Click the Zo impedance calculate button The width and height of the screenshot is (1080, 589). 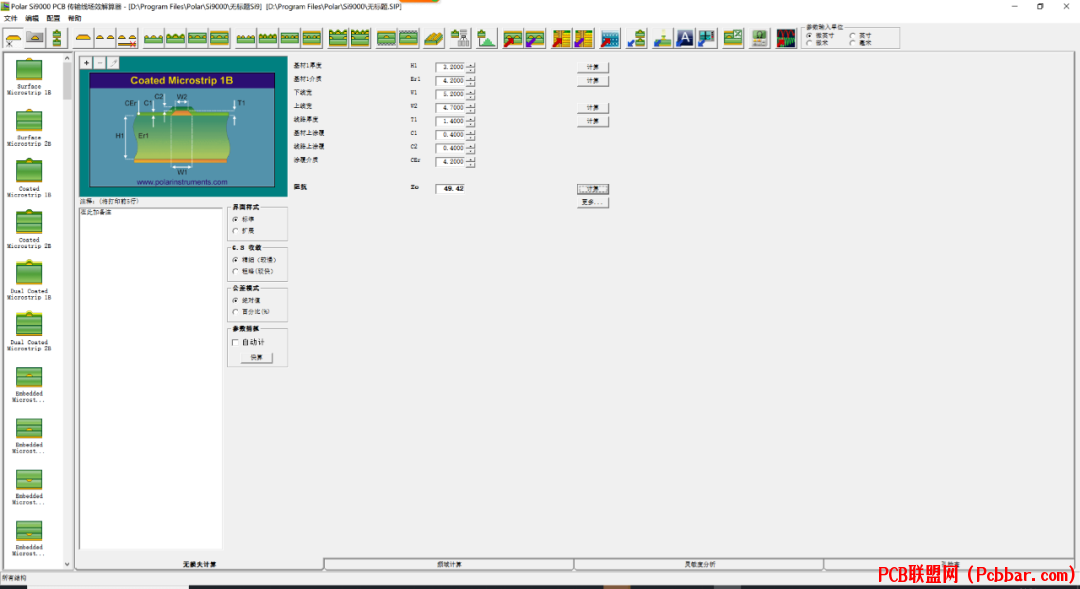pos(592,189)
